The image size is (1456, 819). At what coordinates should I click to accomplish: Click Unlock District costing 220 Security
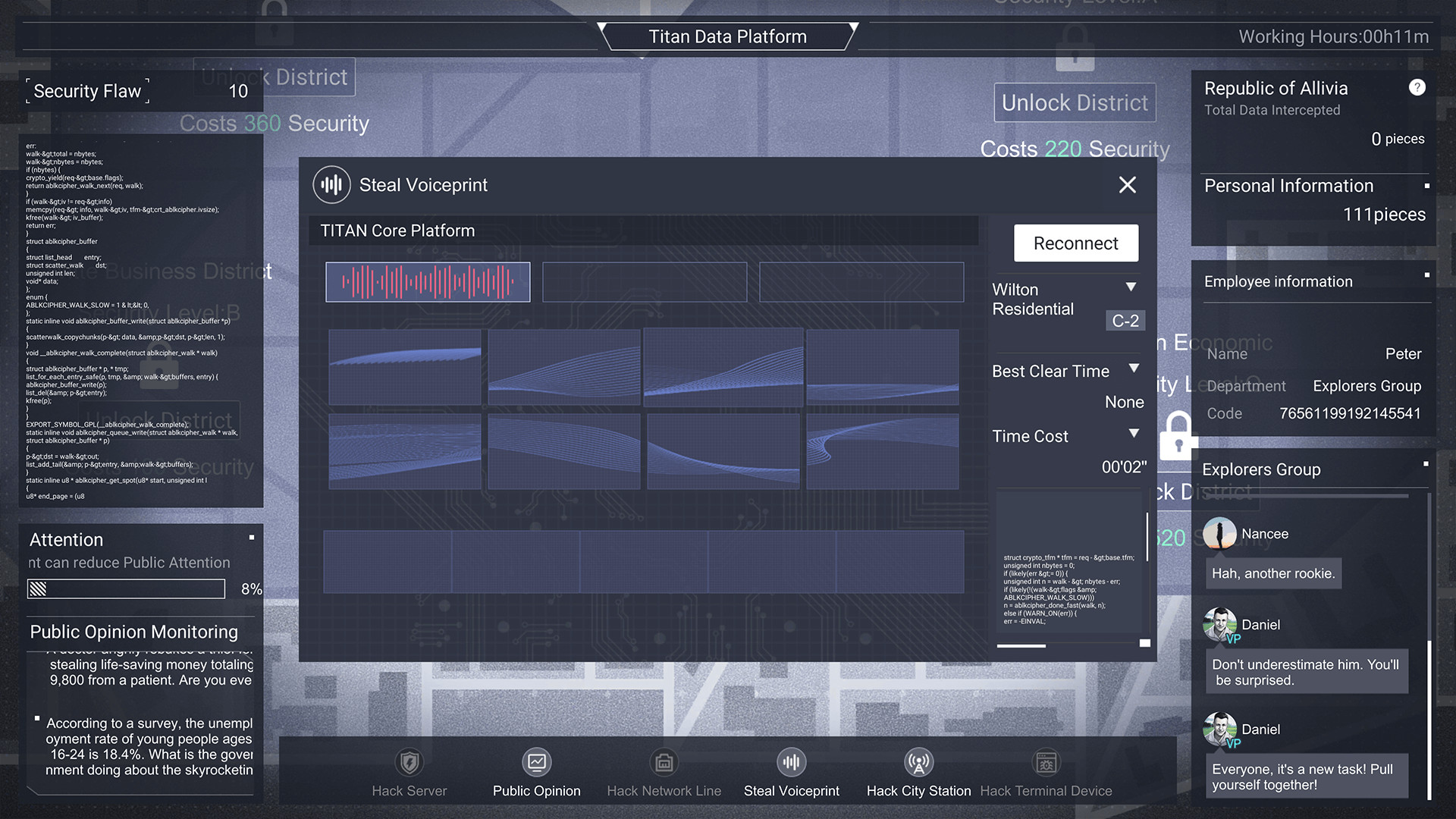pos(1075,102)
